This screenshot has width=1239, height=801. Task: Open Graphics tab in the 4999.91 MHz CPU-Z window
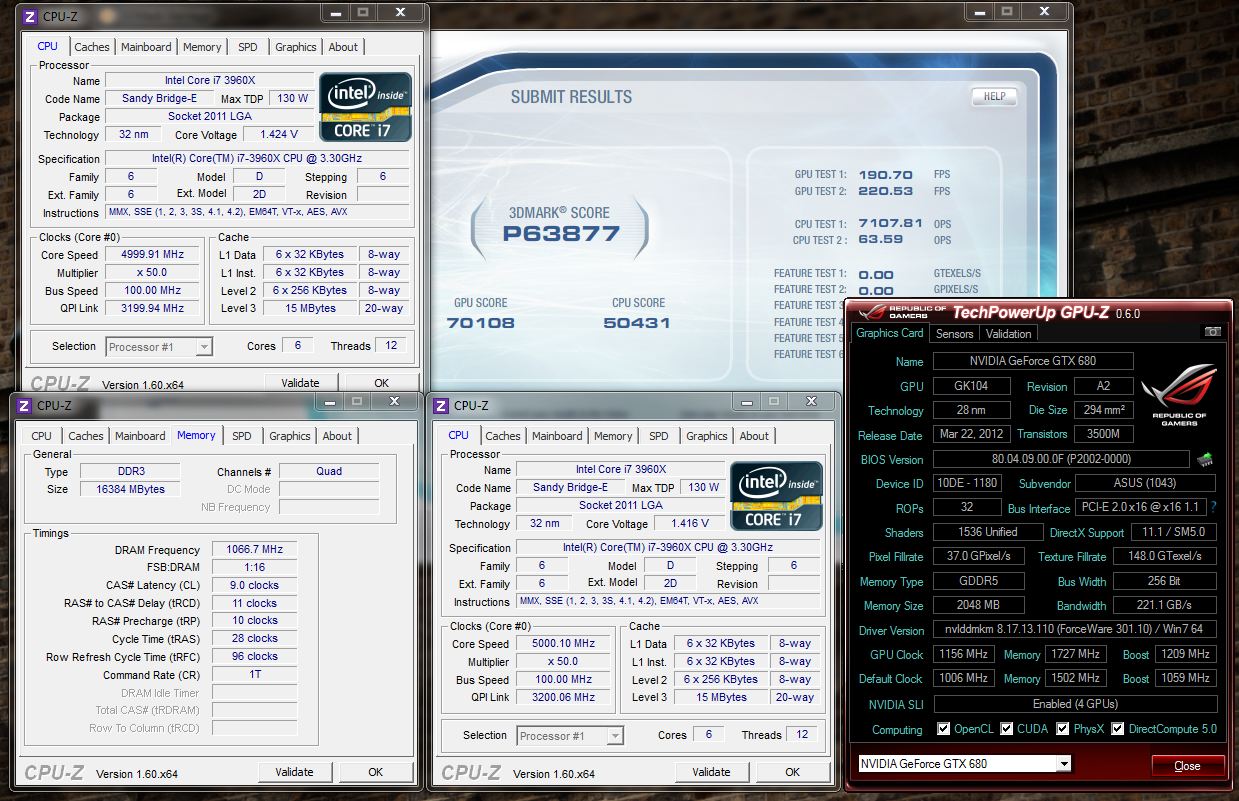coord(296,47)
